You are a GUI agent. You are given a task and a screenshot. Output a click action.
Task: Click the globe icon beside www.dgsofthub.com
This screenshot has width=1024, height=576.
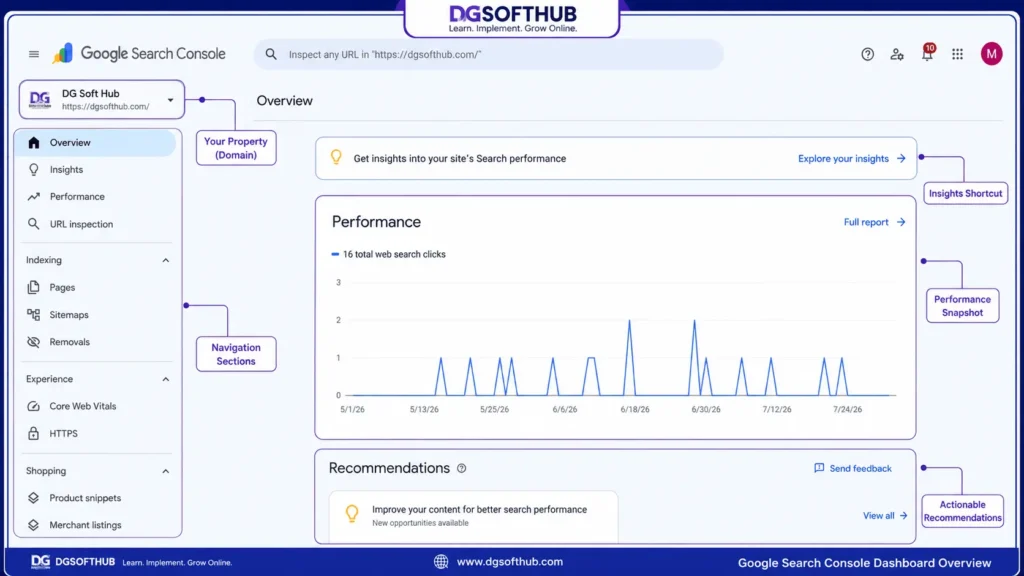(441, 562)
